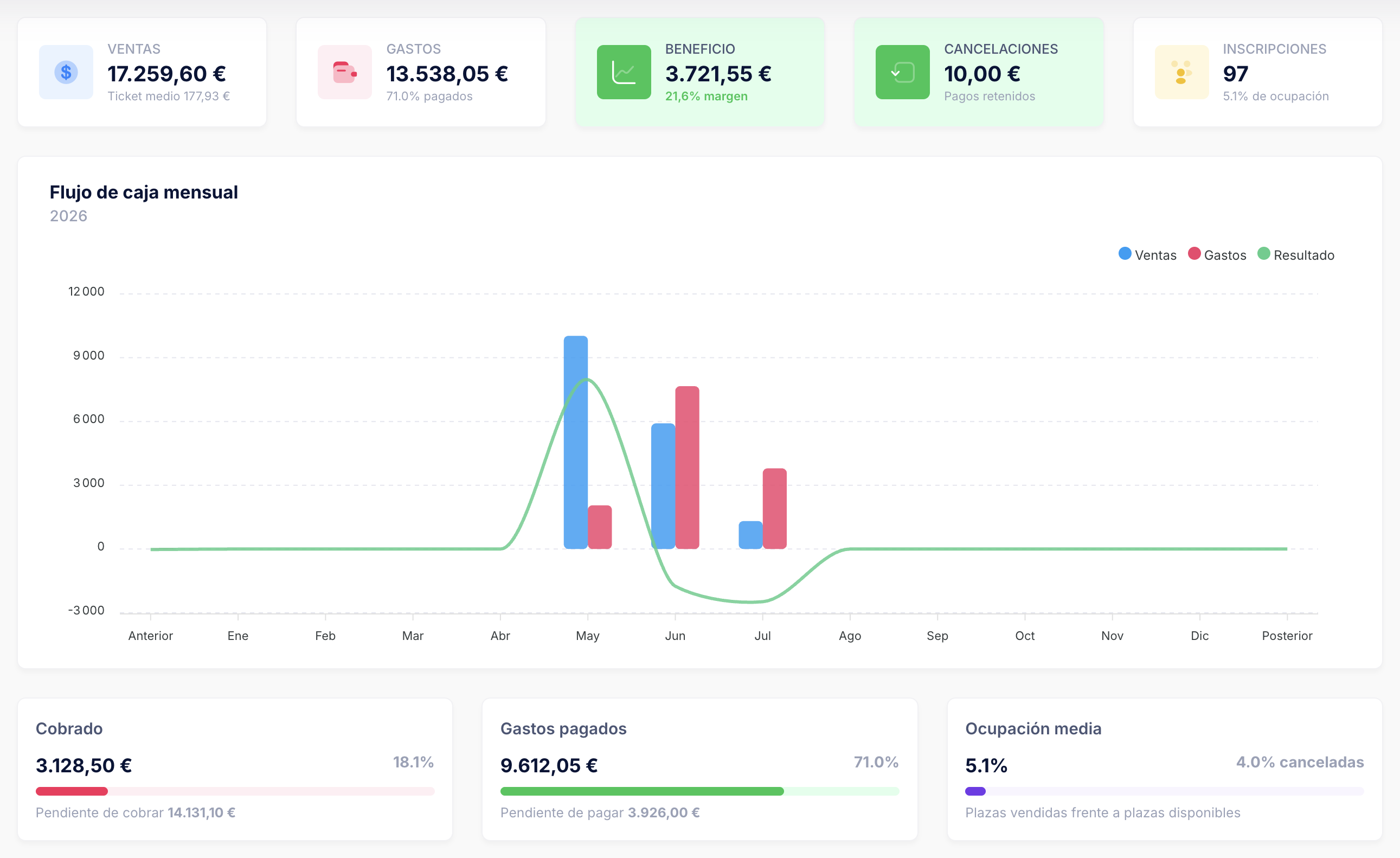Click the green refund Cancelaciones icon
Image resolution: width=1400 pixels, height=858 pixels.
point(902,72)
